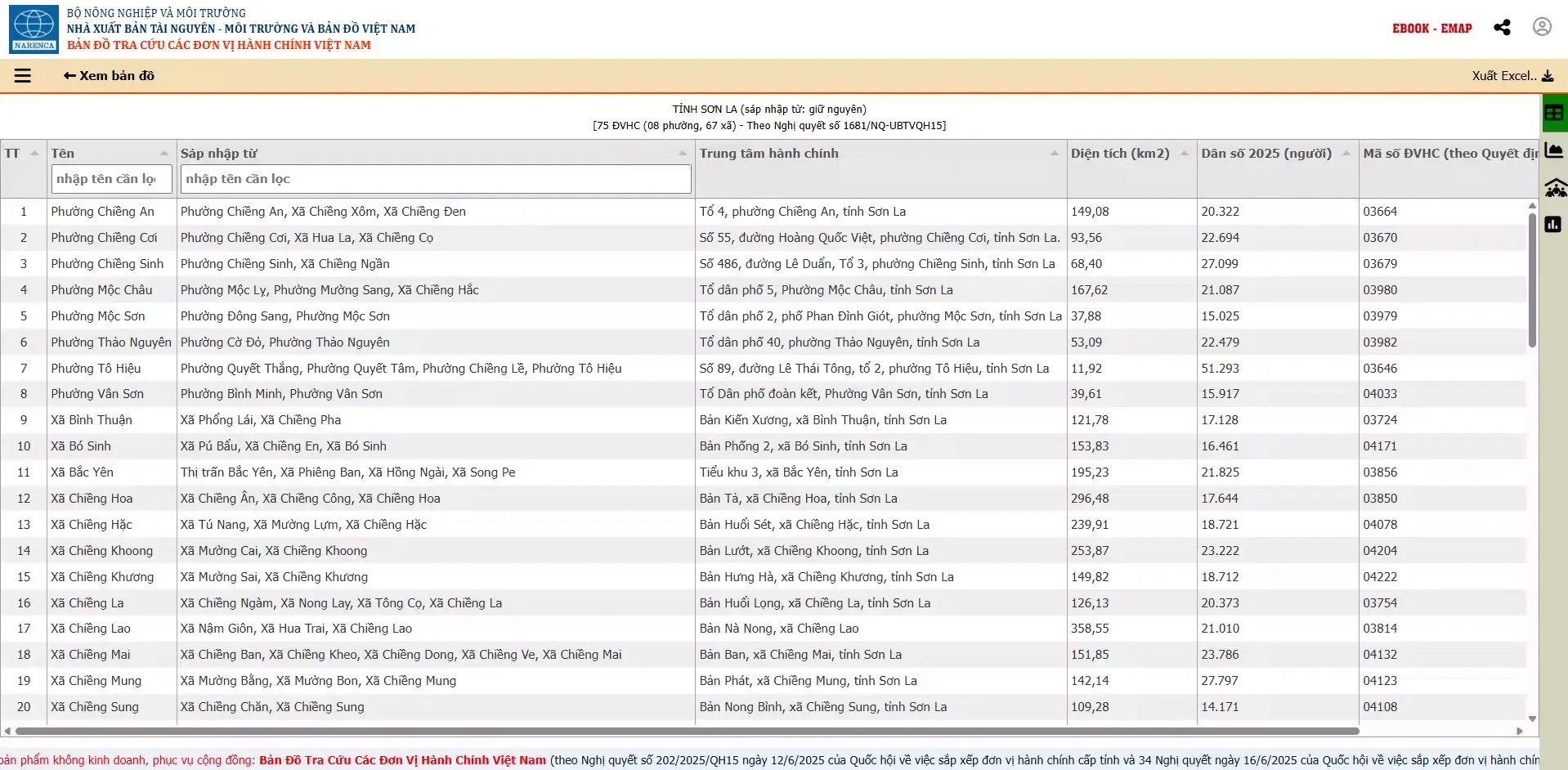Open the hamburger menu
1568x770 pixels.
click(x=23, y=76)
